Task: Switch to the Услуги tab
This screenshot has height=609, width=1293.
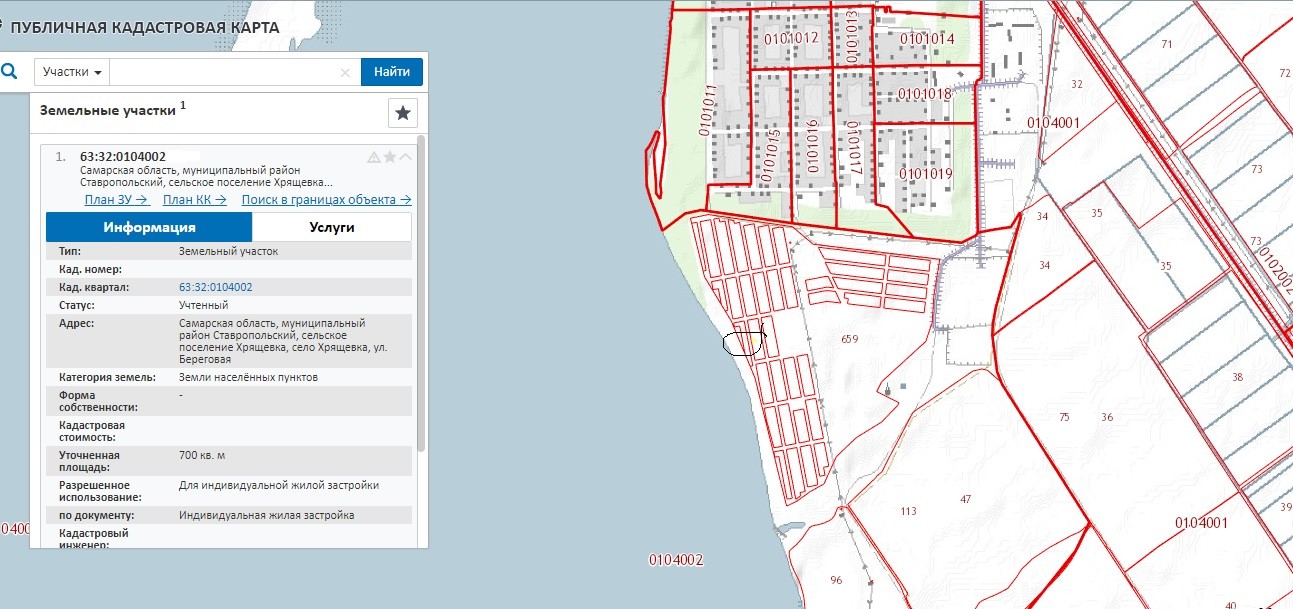Action: coord(331,227)
